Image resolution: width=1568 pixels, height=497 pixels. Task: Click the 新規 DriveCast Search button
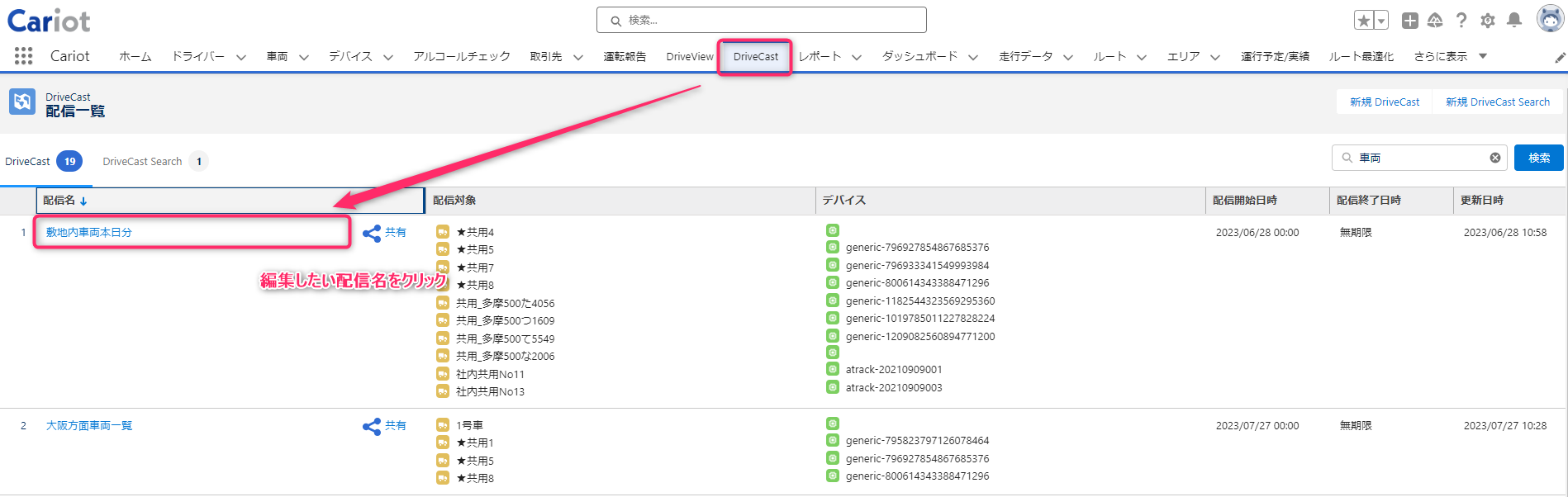click(1498, 102)
